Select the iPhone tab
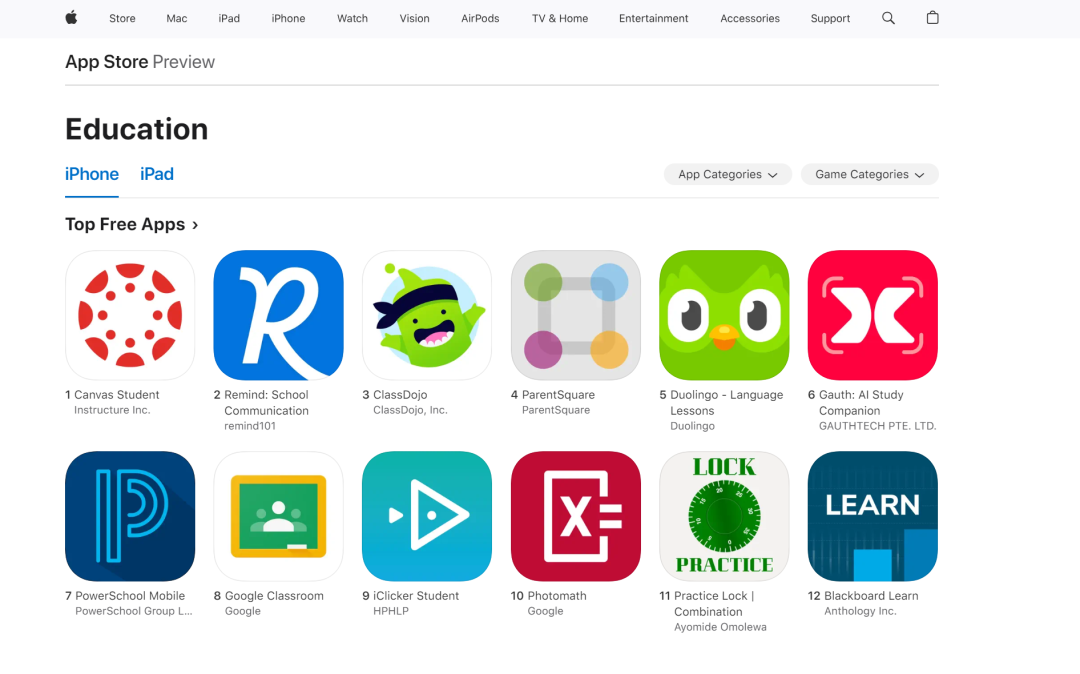The height and width of the screenshot is (674, 1080). coord(92,174)
